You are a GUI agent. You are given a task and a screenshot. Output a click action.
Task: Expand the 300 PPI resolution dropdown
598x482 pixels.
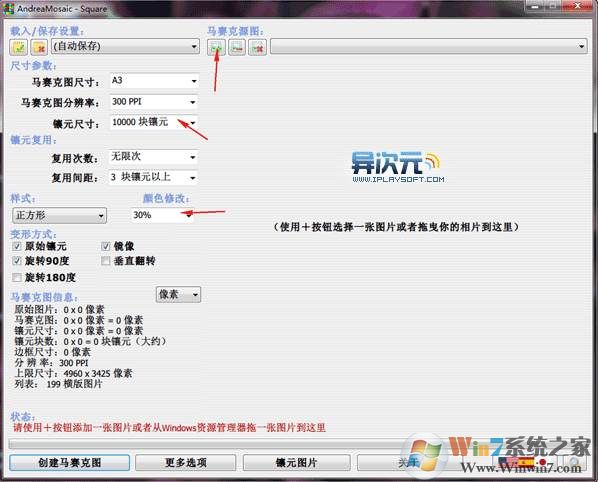click(x=154, y=102)
